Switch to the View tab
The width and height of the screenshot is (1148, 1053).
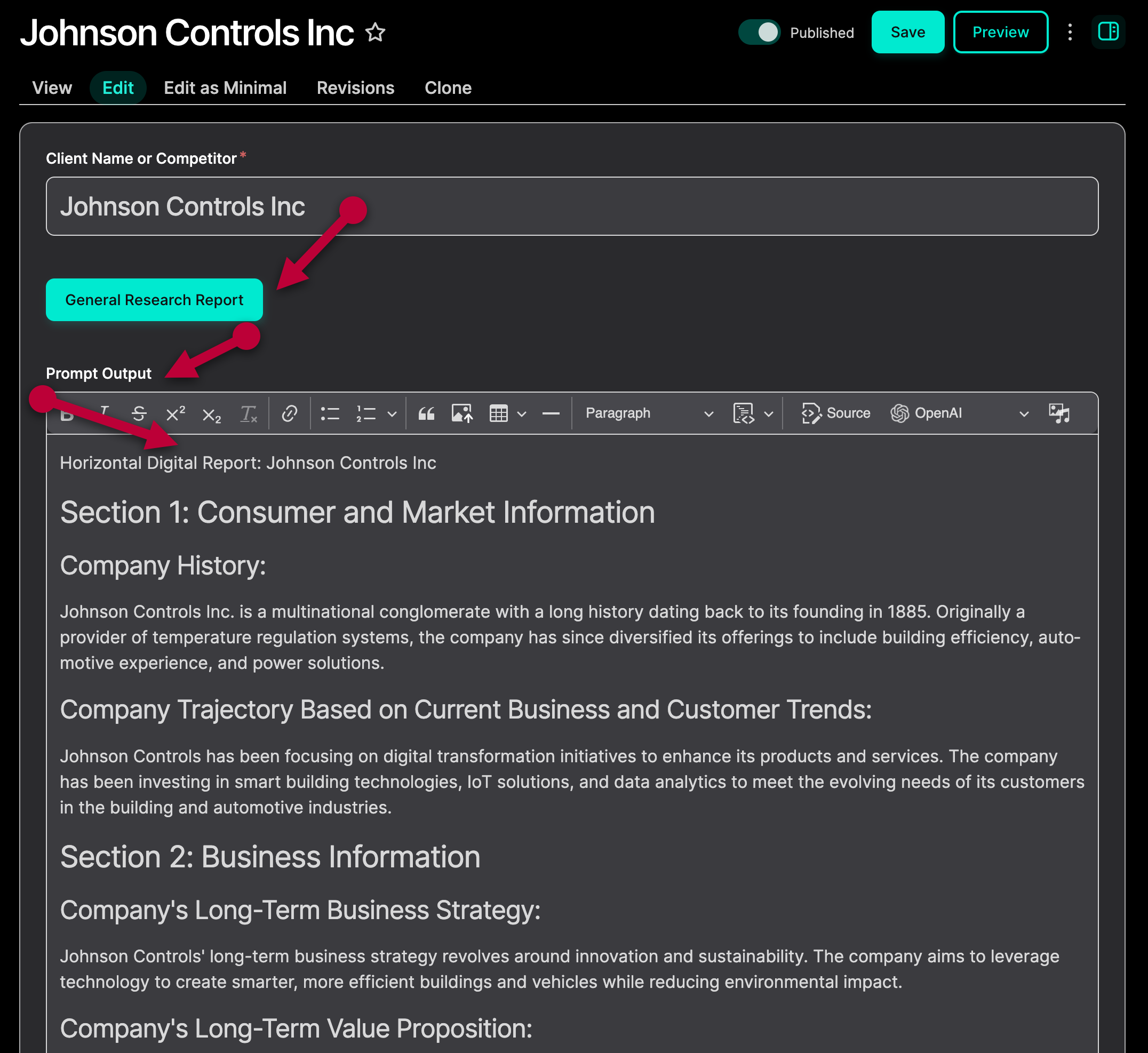click(52, 87)
